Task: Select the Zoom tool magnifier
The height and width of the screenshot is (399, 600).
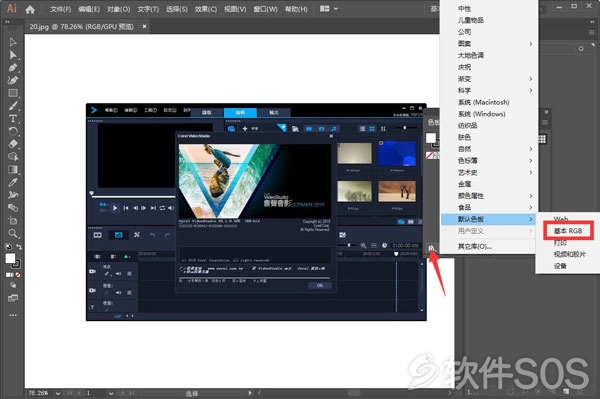Action: (x=13, y=233)
